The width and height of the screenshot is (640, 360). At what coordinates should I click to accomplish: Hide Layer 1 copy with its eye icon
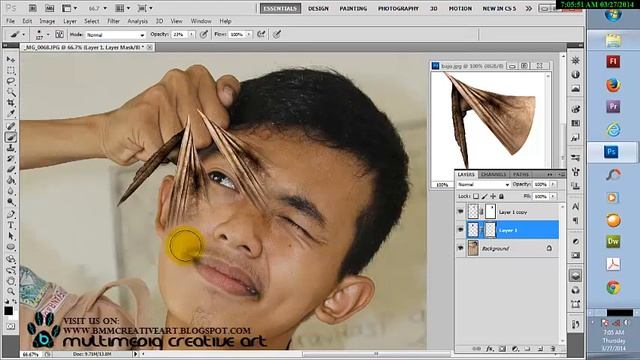pyautogui.click(x=461, y=211)
